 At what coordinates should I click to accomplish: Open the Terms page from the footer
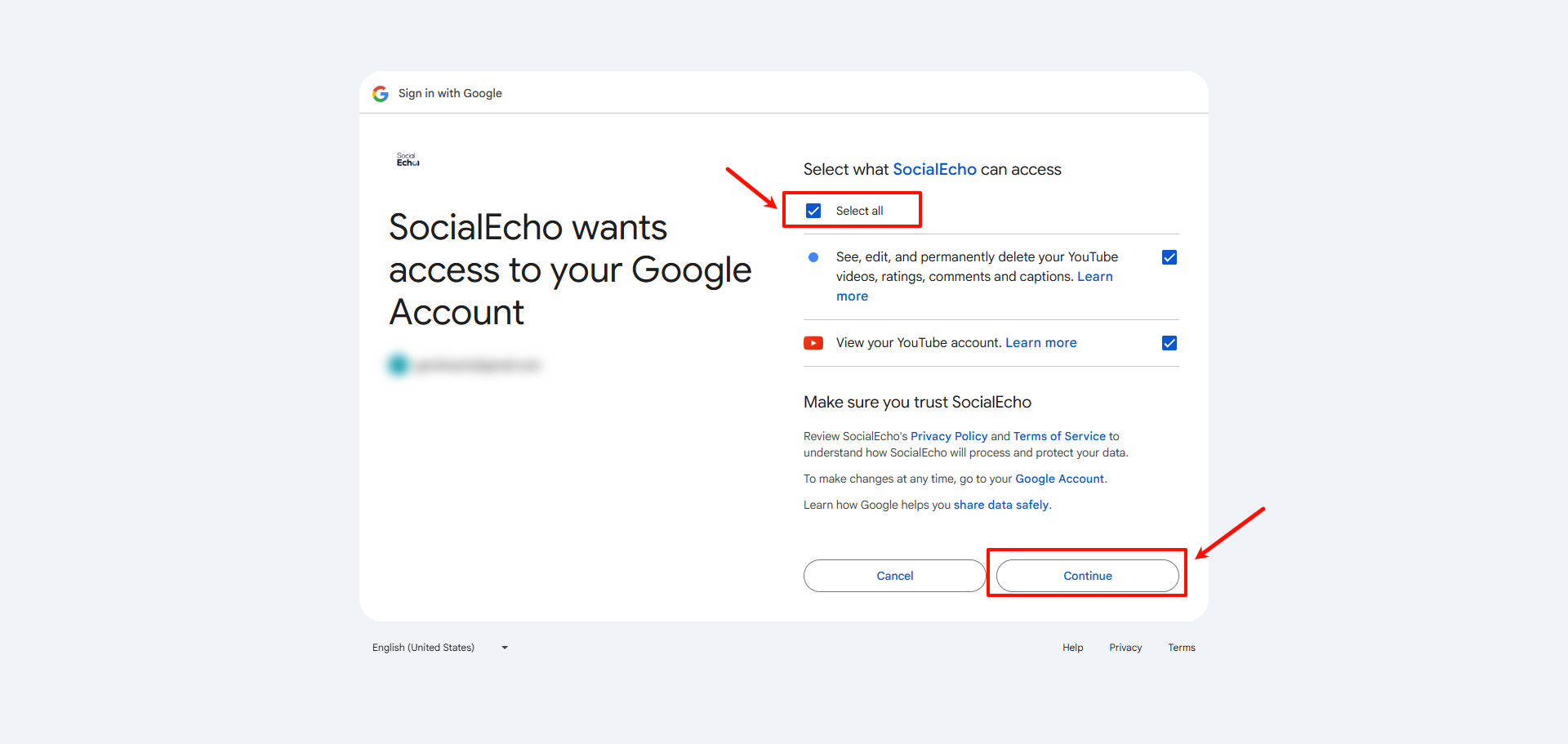[x=1182, y=647]
